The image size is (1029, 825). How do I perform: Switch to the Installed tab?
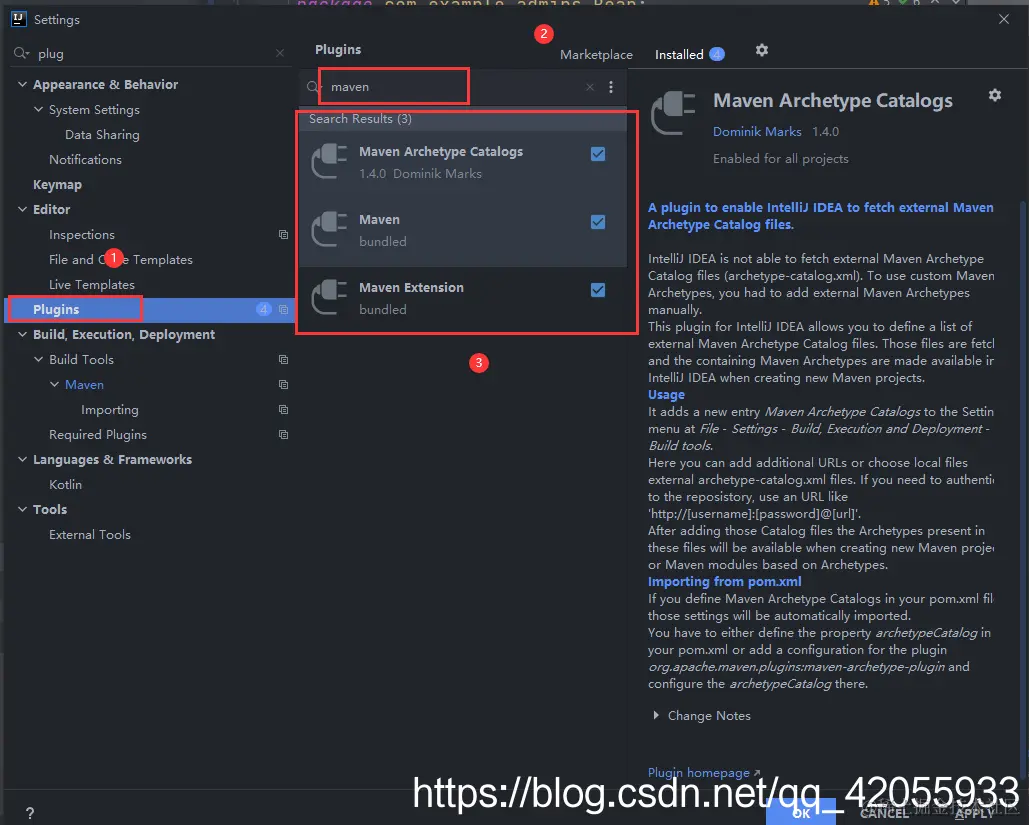[x=679, y=54]
